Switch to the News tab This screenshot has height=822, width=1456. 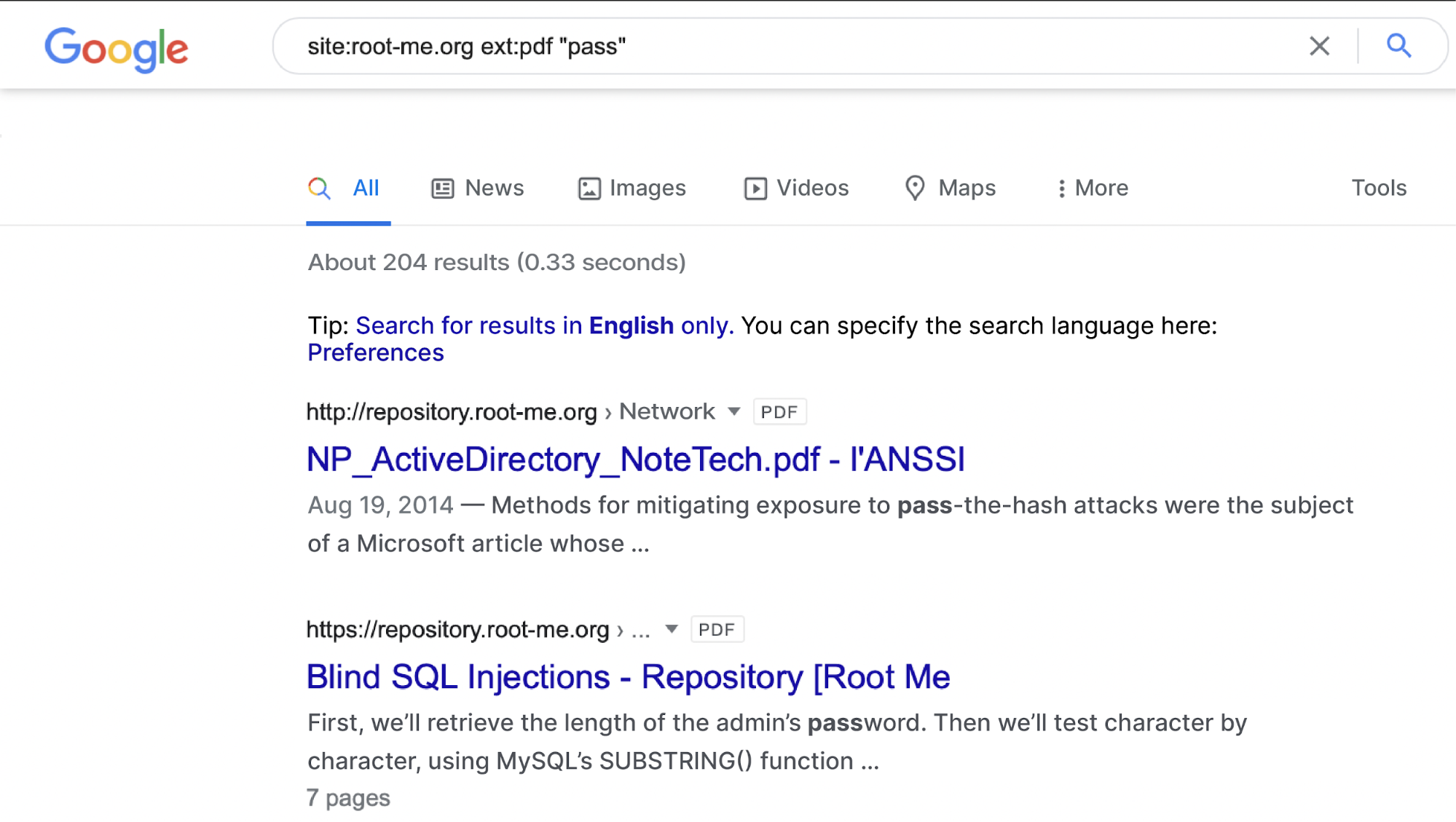[x=477, y=189]
